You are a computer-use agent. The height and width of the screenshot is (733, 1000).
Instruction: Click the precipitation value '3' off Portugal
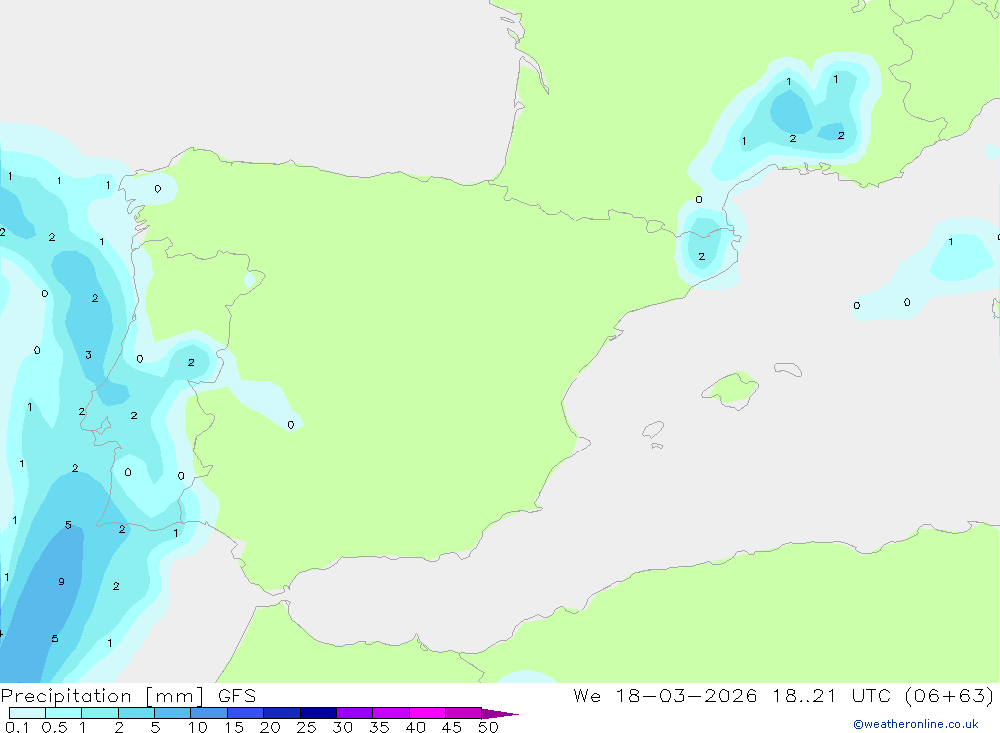pos(88,355)
